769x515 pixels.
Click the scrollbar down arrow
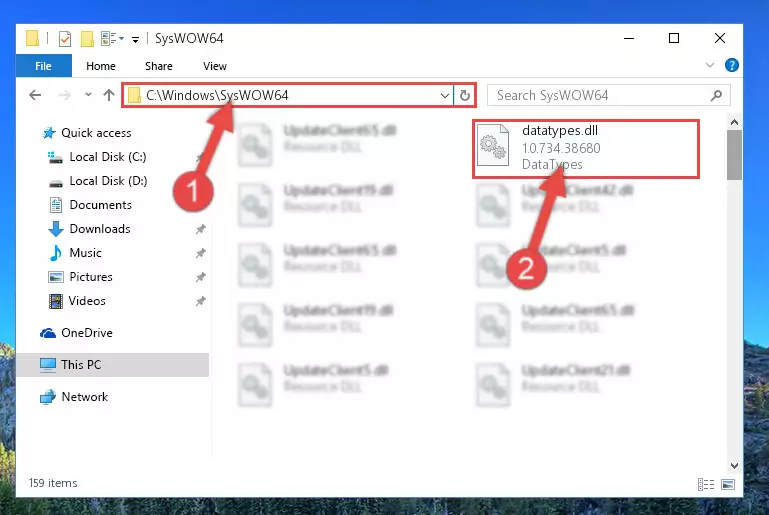click(734, 465)
